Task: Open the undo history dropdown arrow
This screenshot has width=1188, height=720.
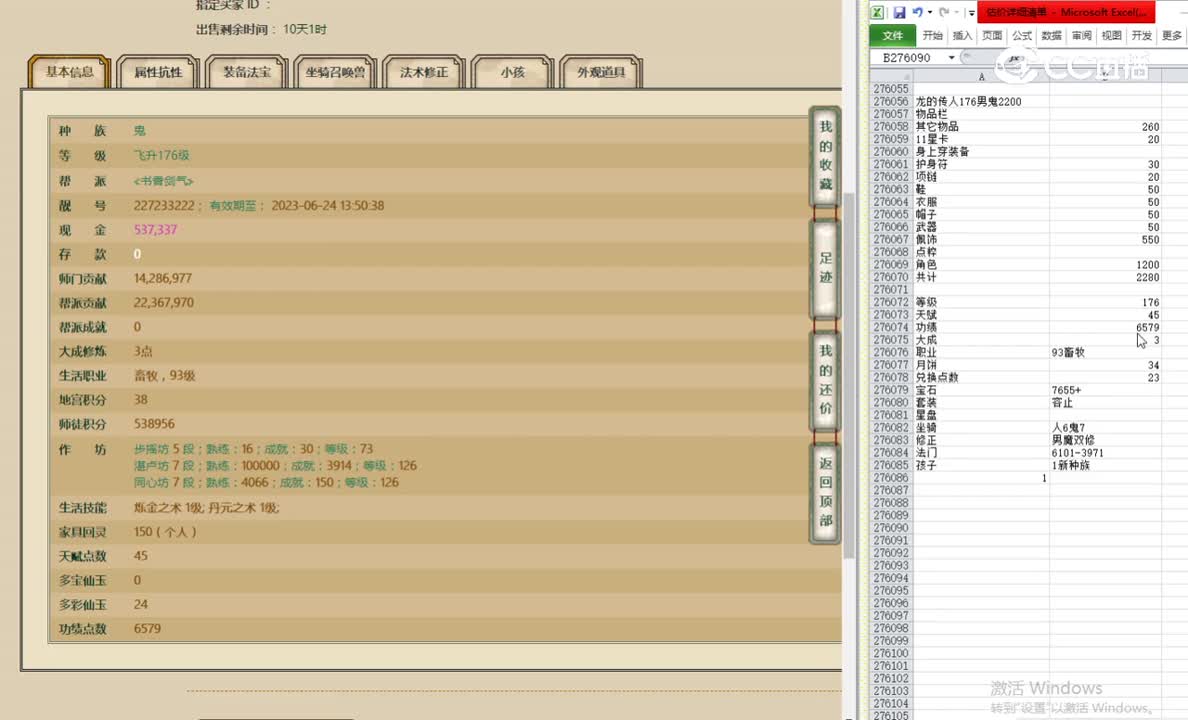Action: [930, 12]
